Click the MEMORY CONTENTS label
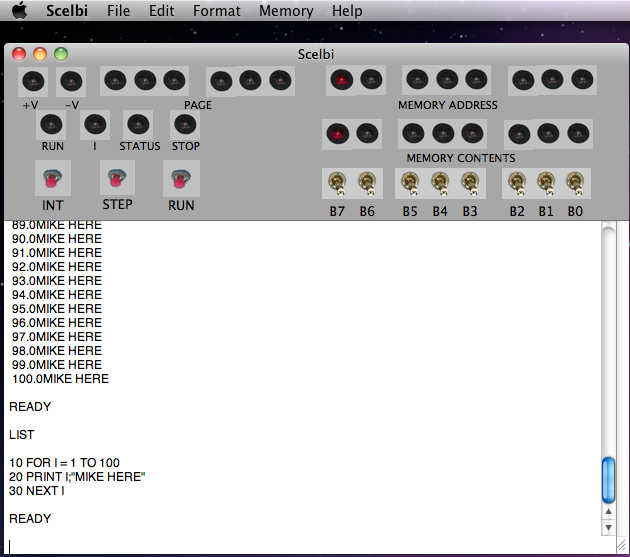The height and width of the screenshot is (557, 630). click(x=461, y=158)
